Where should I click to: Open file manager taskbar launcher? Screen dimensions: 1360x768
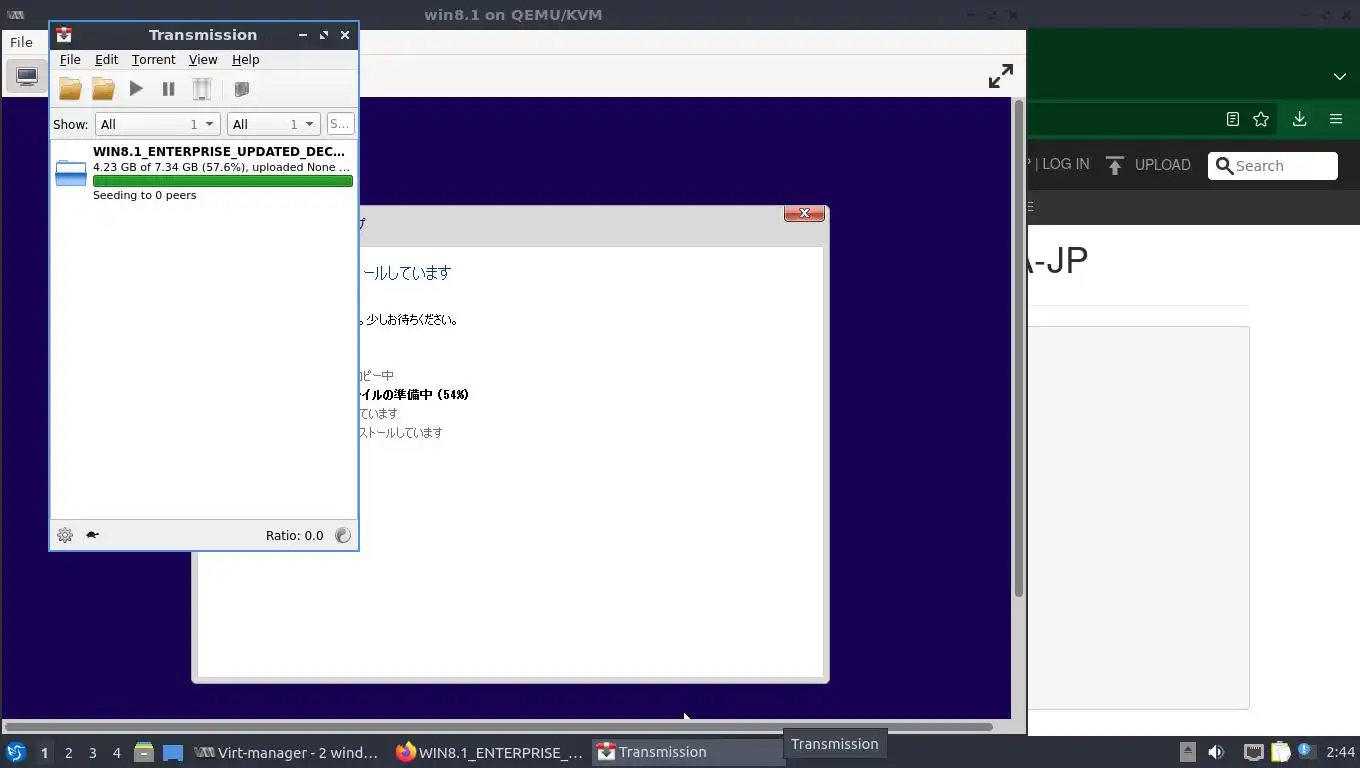click(x=143, y=752)
